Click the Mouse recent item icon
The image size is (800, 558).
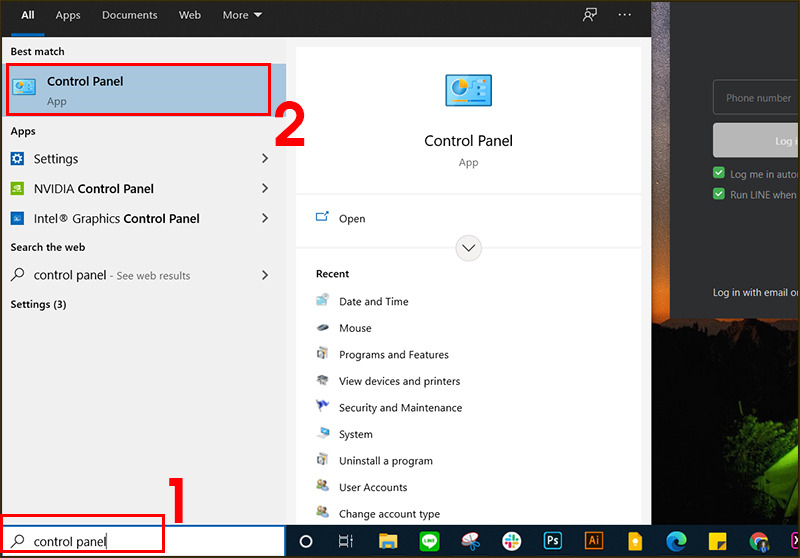point(322,327)
